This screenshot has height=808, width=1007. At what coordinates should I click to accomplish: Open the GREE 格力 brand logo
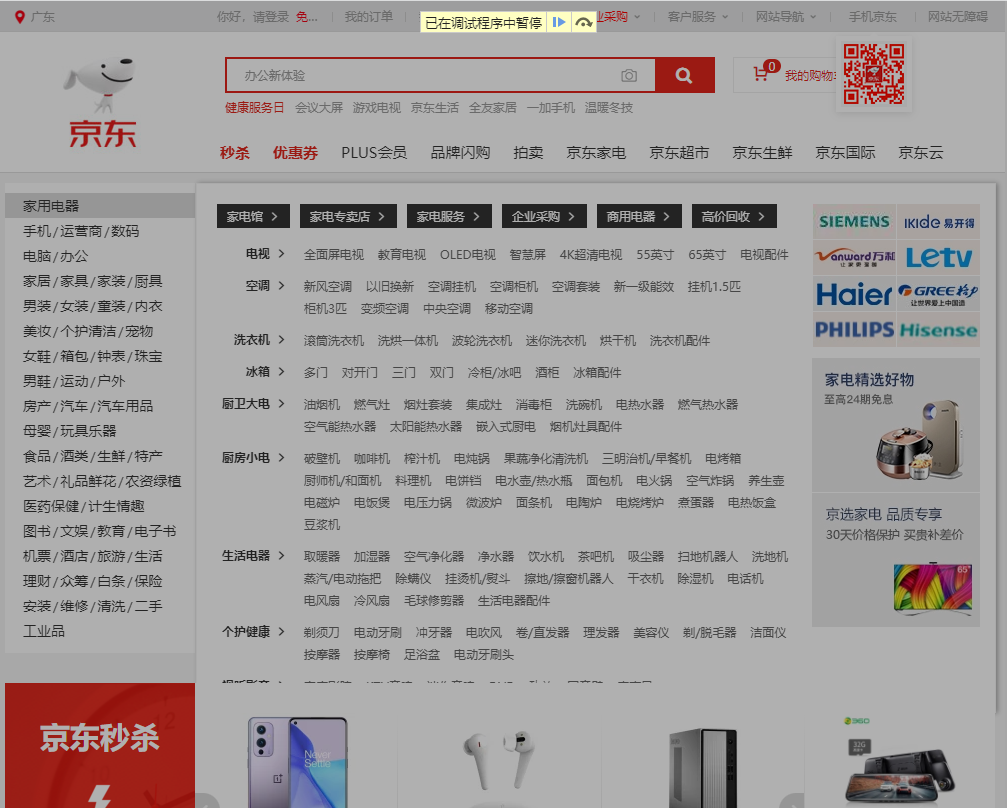[938, 294]
